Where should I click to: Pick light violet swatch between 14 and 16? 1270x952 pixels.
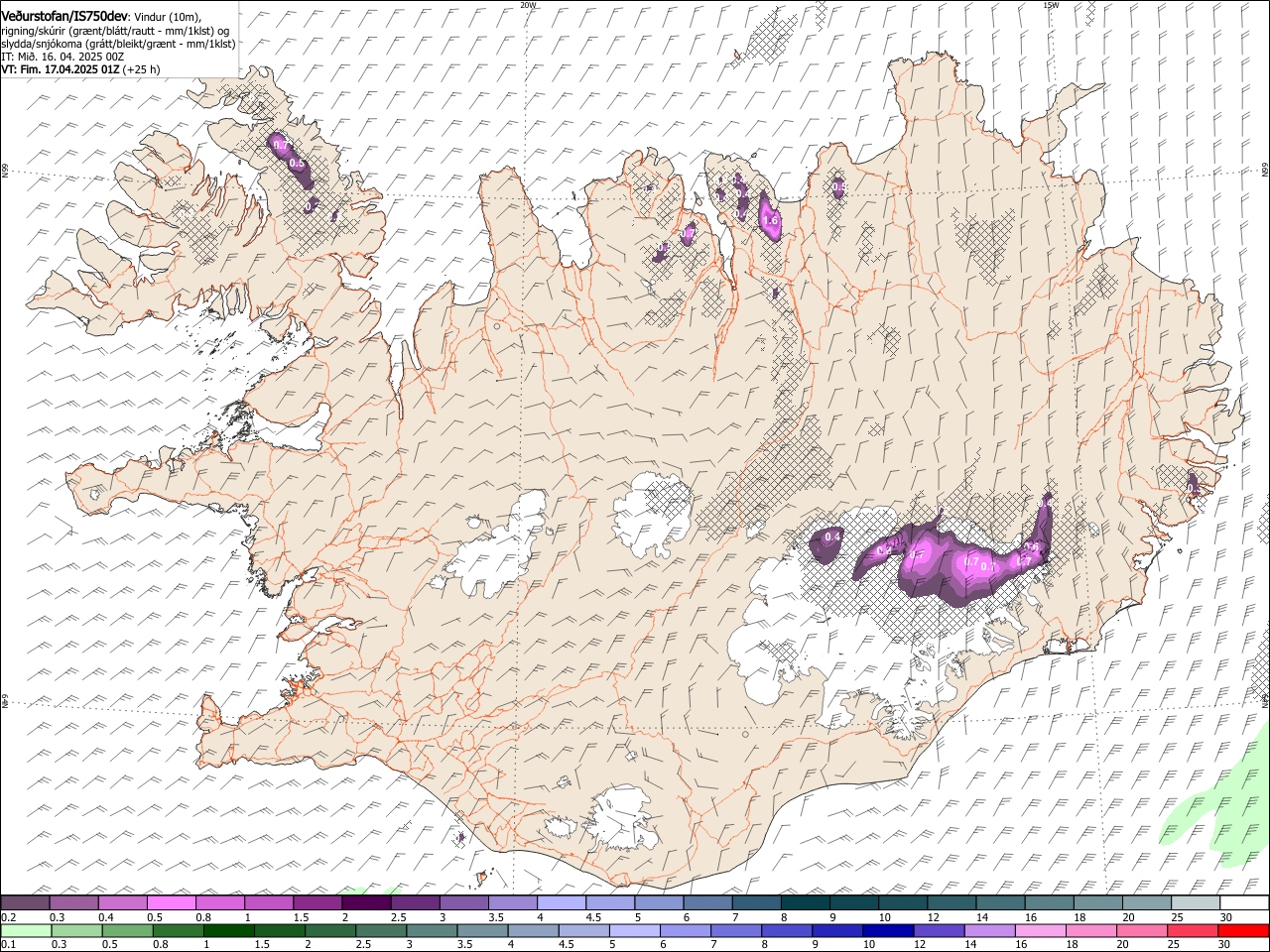coord(989,930)
